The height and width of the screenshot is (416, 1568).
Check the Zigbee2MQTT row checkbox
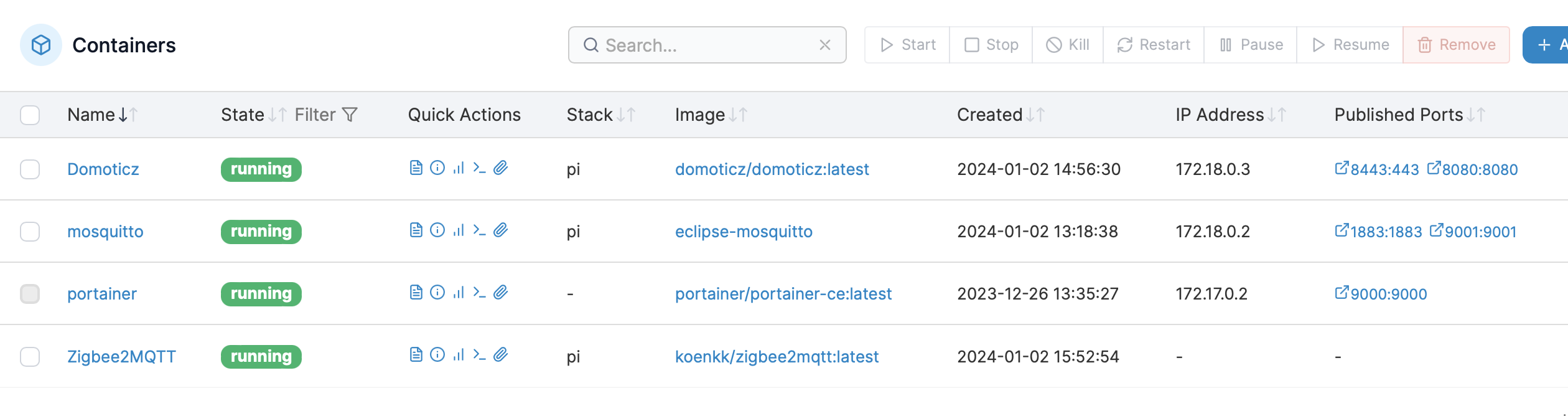(30, 357)
